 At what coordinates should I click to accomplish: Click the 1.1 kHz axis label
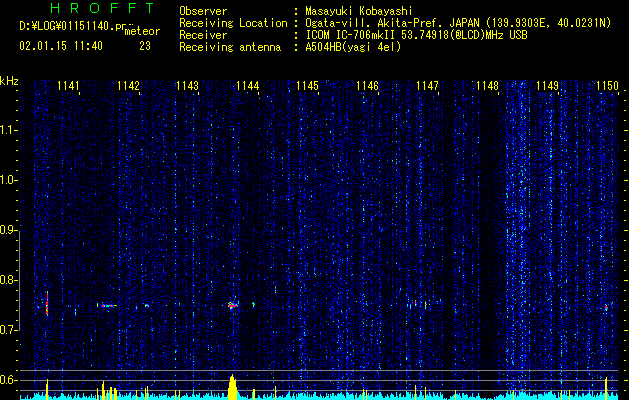coord(8,130)
